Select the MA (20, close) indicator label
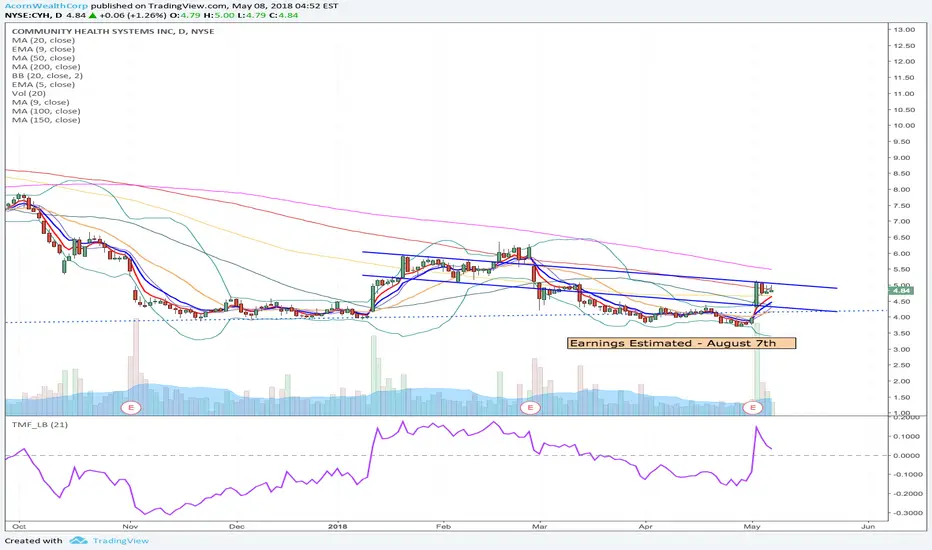The width and height of the screenshot is (932, 550). pos(43,40)
